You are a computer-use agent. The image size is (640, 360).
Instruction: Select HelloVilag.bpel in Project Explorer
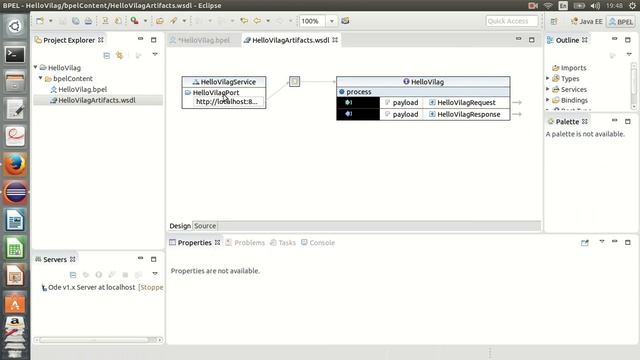tap(82, 89)
